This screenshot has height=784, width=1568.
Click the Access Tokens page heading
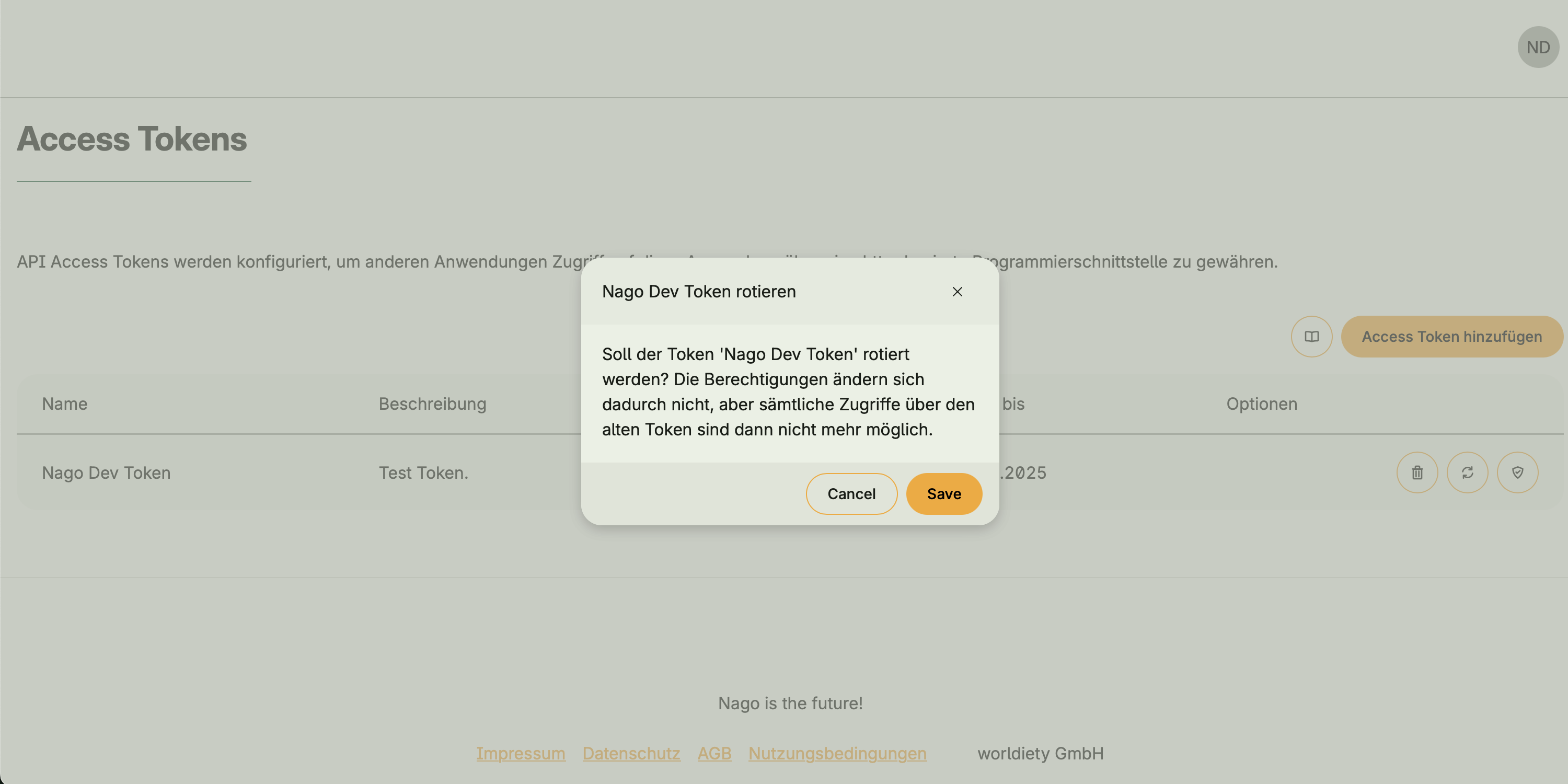tap(132, 139)
